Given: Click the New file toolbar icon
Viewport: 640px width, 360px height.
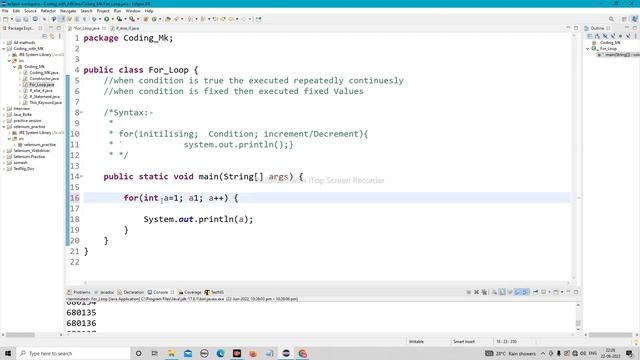Looking at the screenshot, I should (6, 19).
